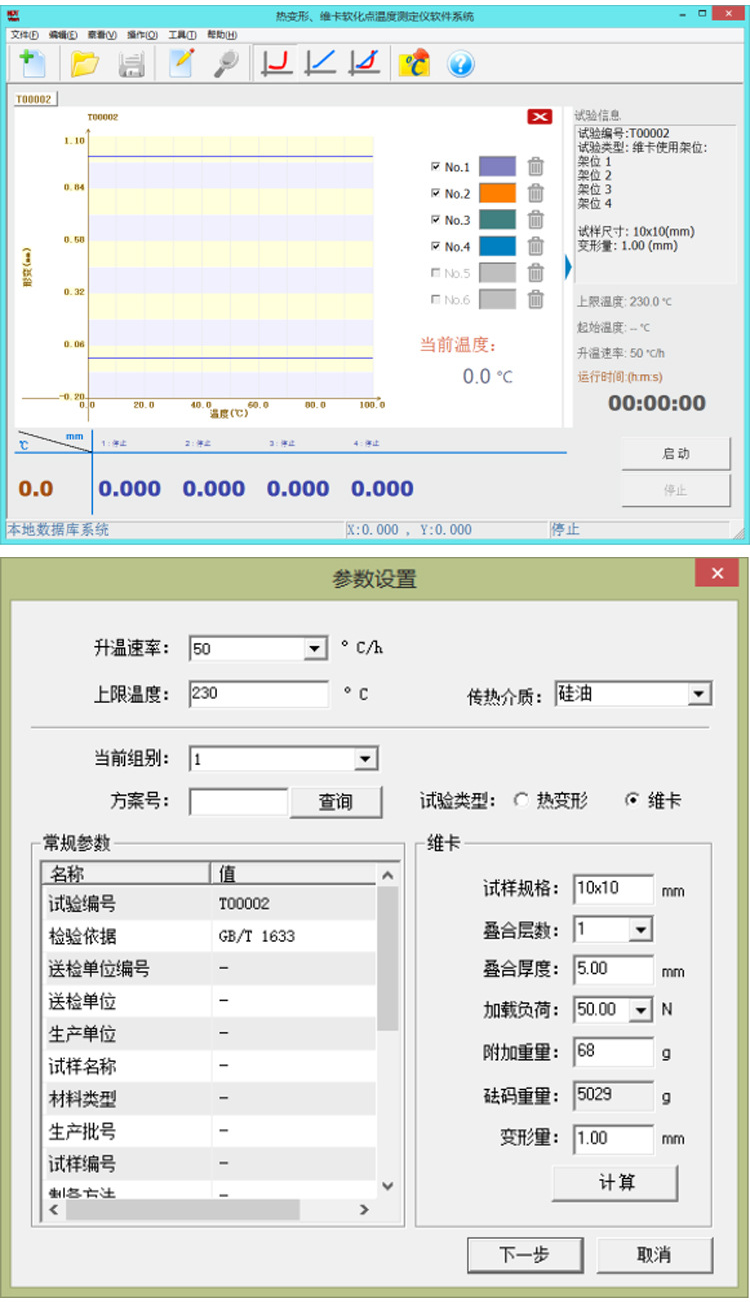This screenshot has height=1312, width=750.
Task: Delete curve No.3 with trash icon
Action: (x=536, y=220)
